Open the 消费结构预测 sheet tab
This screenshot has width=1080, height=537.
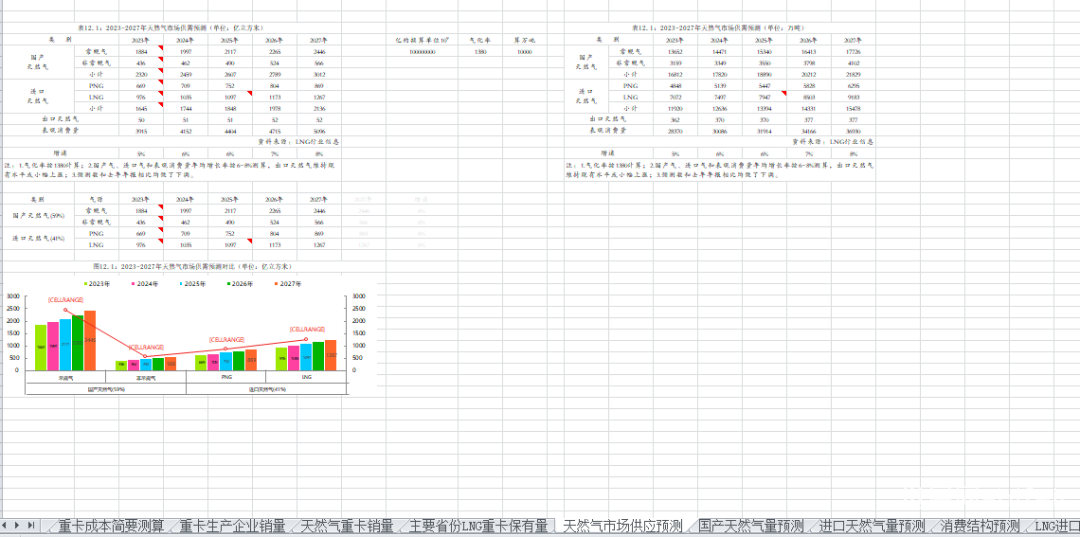(x=979, y=526)
